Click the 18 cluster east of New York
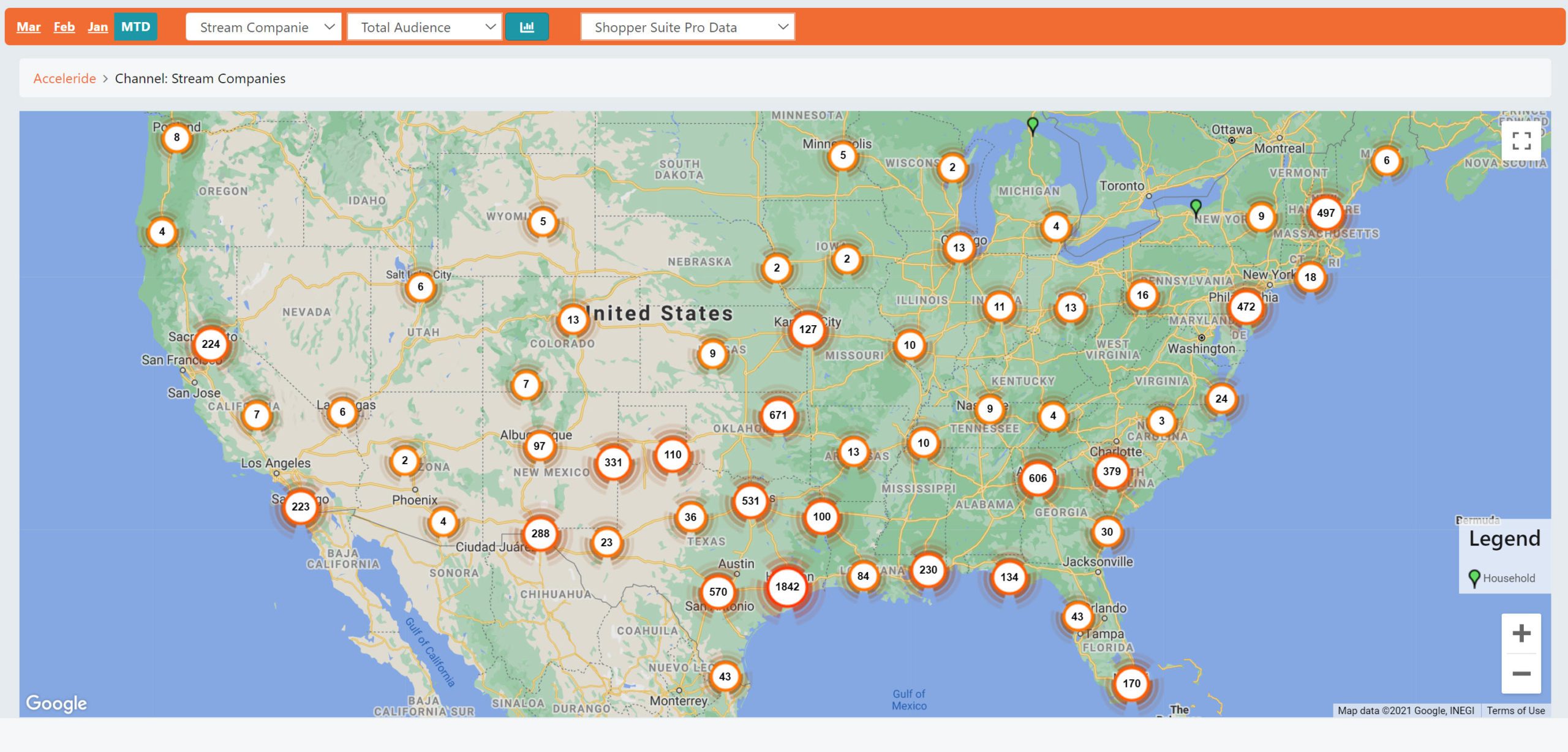Screen dimensions: 1568x752 pyautogui.click(x=1310, y=277)
